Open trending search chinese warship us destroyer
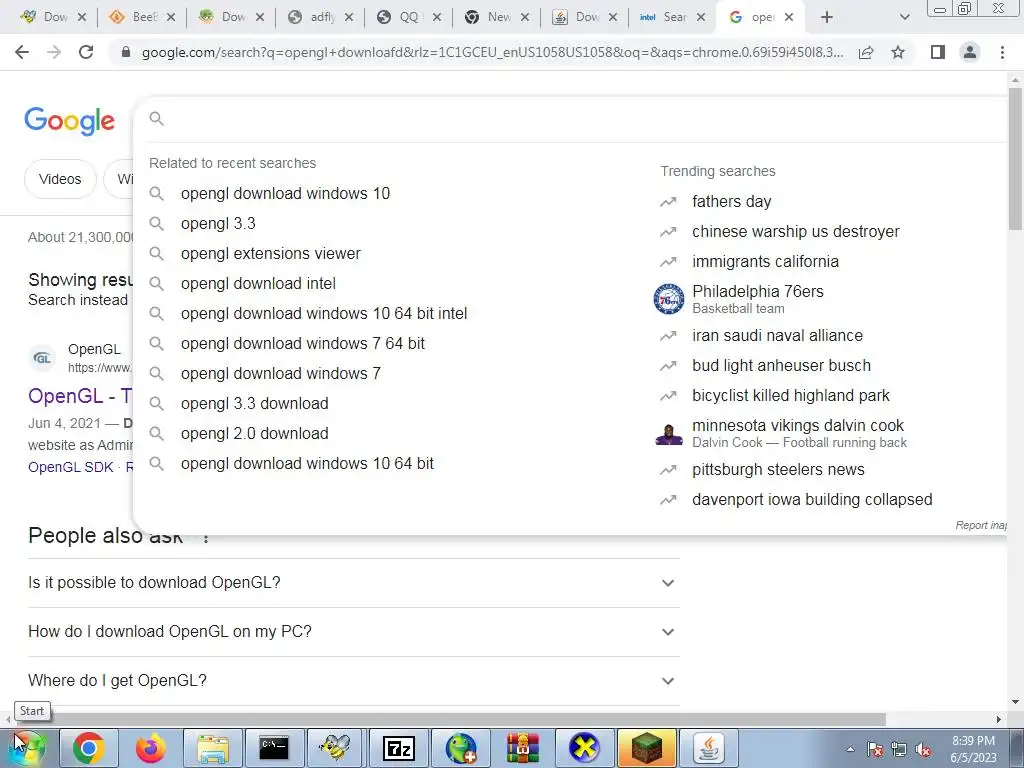Screen dimensions: 1024x768 795,232
